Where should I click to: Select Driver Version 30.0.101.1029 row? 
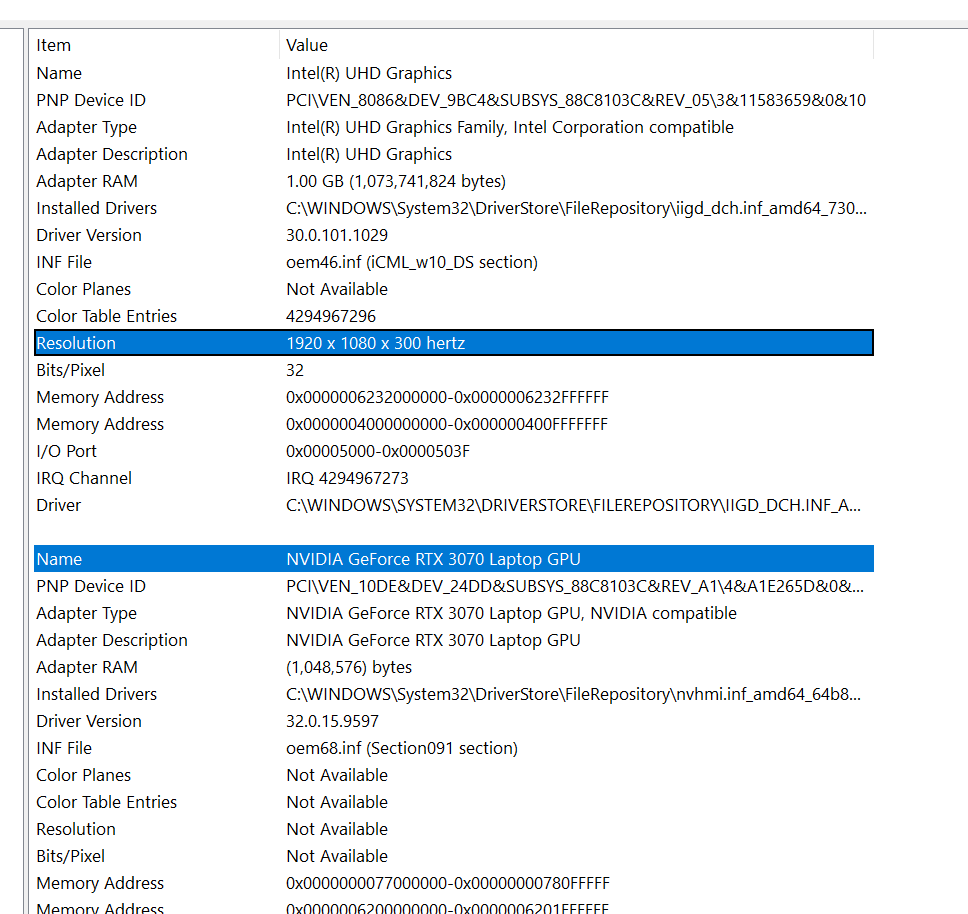click(x=454, y=235)
